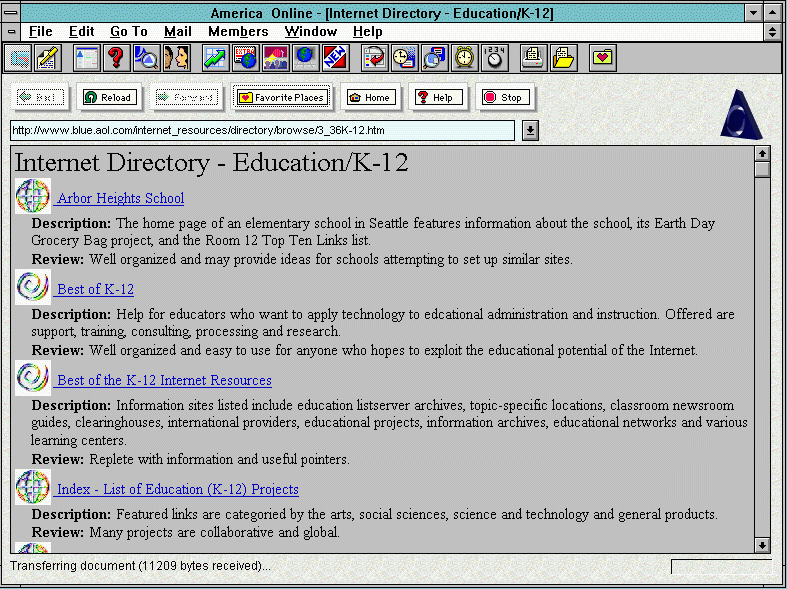Click the status text Transferring document

[x=140, y=566]
